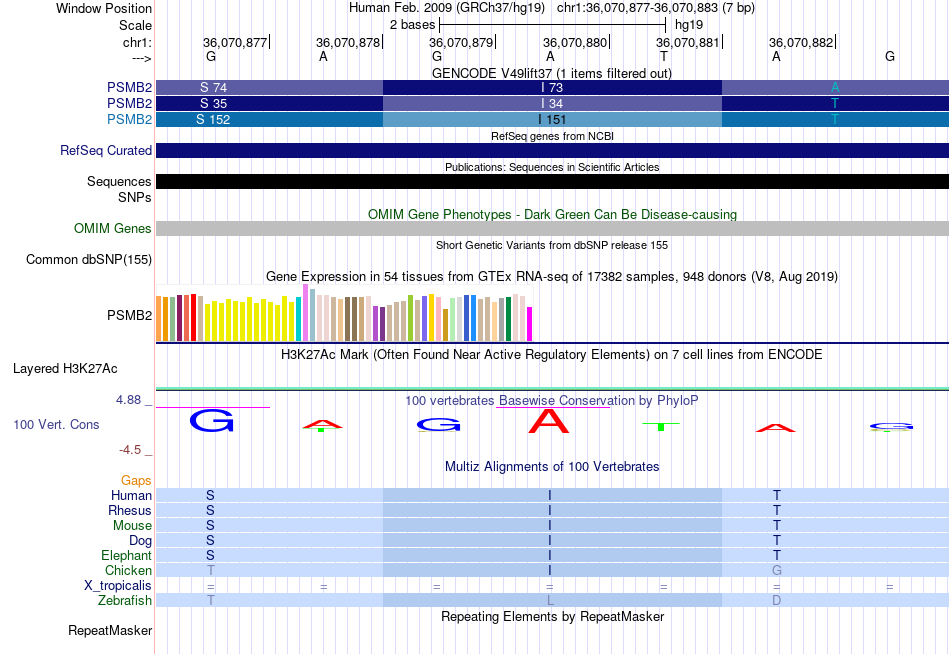Screen dimensions: 950x654
Task: Click the green T in PhyloP logo
Action: pos(661,426)
